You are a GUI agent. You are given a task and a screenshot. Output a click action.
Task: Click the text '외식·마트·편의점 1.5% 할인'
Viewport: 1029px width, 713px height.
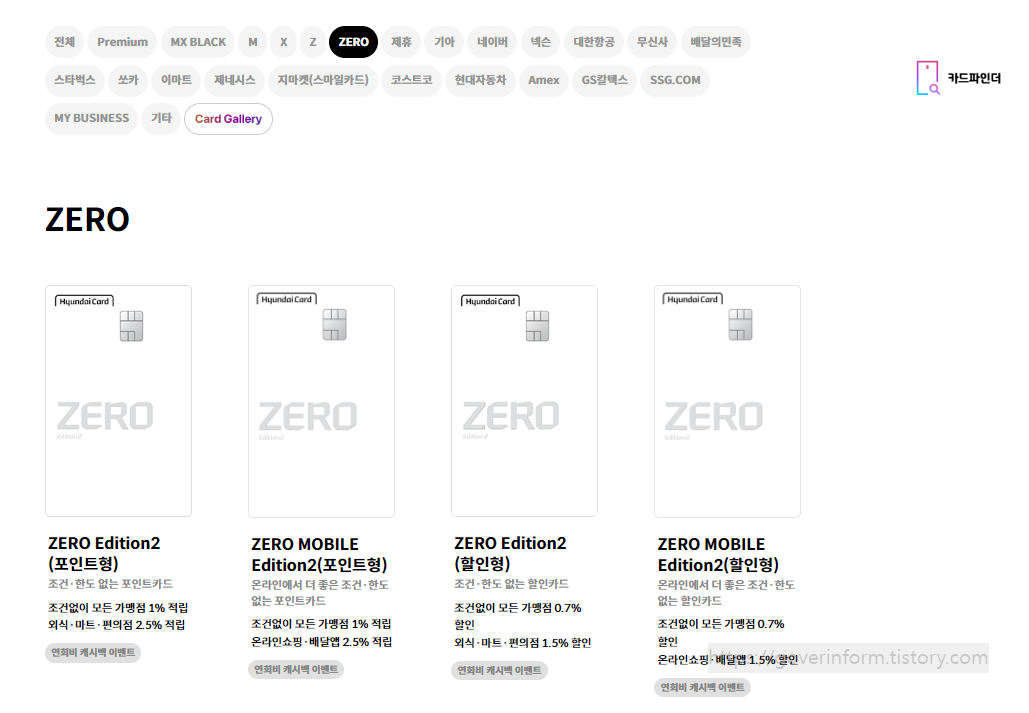[522, 643]
